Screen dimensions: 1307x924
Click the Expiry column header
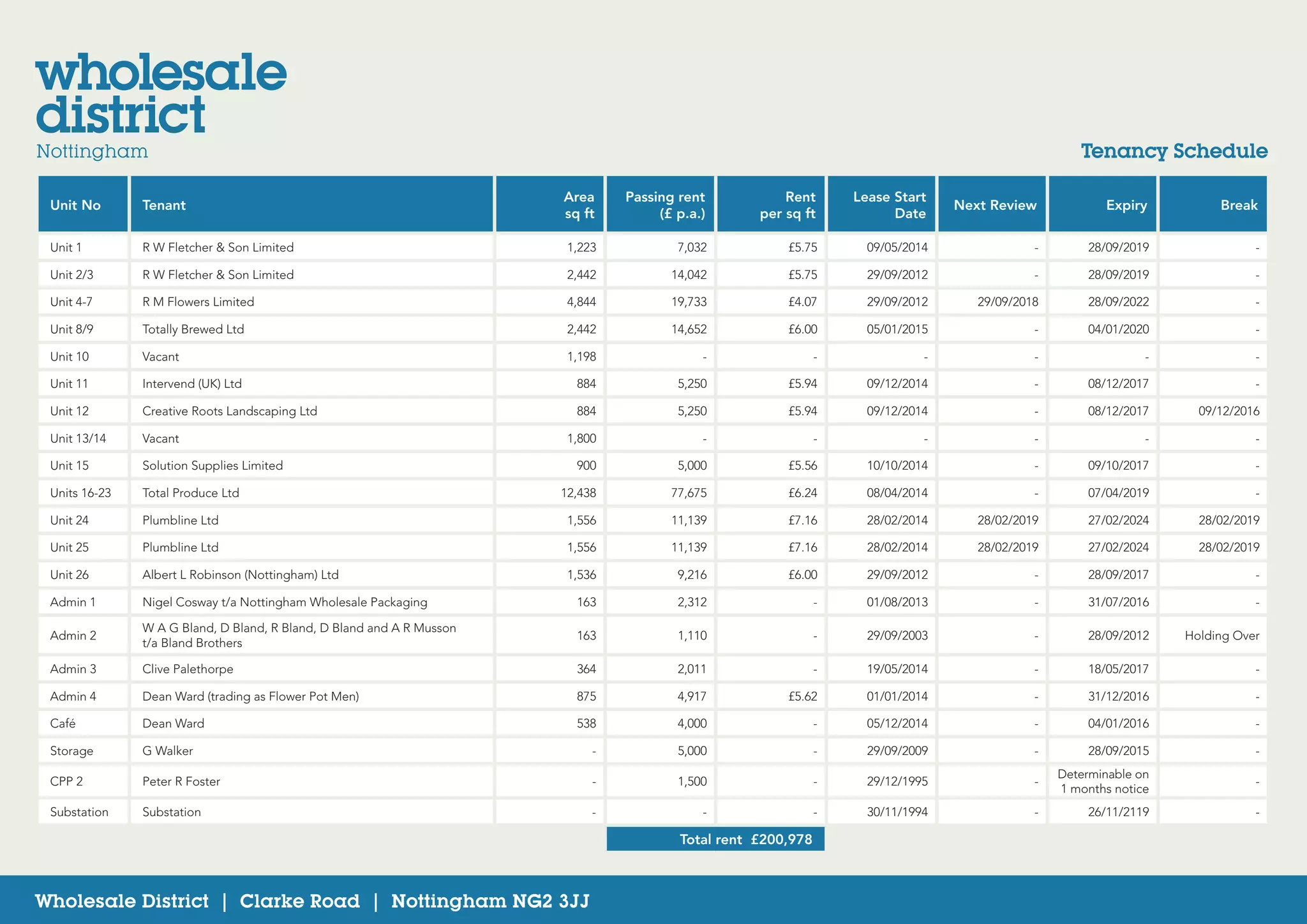coord(1126,205)
